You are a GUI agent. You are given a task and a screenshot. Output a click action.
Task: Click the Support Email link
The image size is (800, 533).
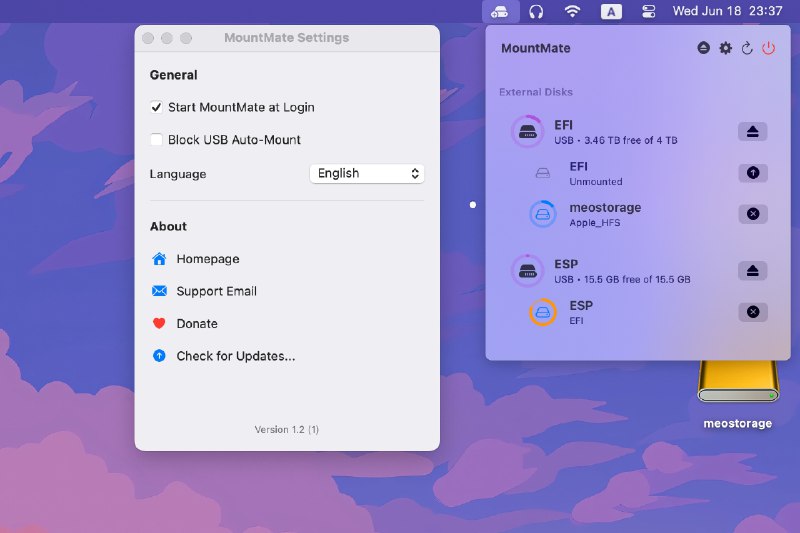[216, 291]
